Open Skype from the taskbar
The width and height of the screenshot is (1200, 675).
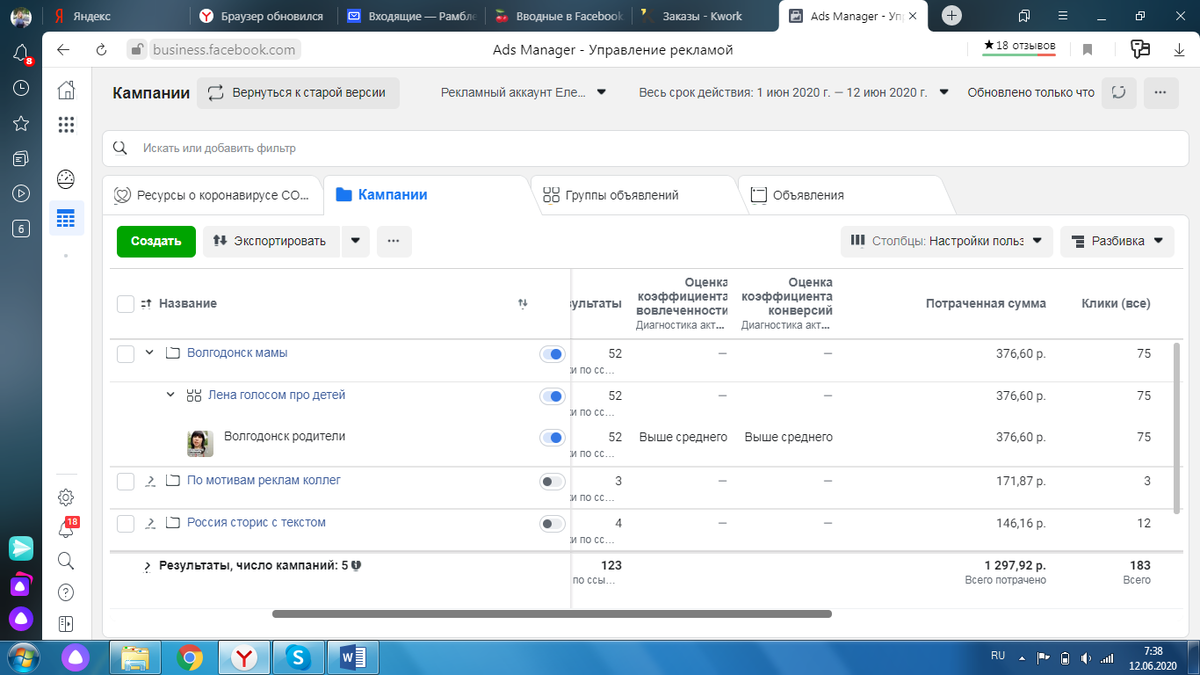[296, 657]
